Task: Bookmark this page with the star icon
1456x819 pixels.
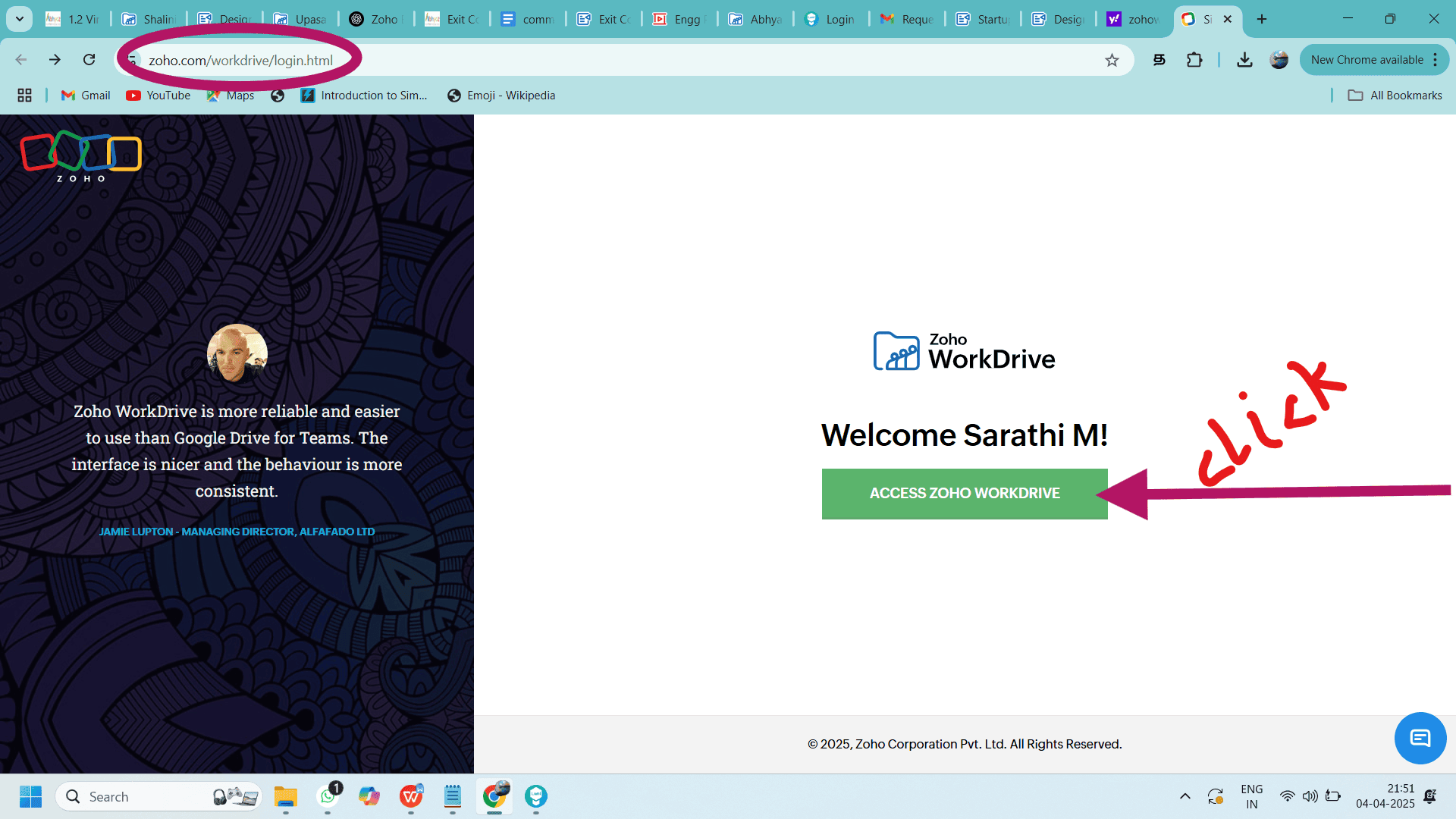Action: [x=1112, y=60]
